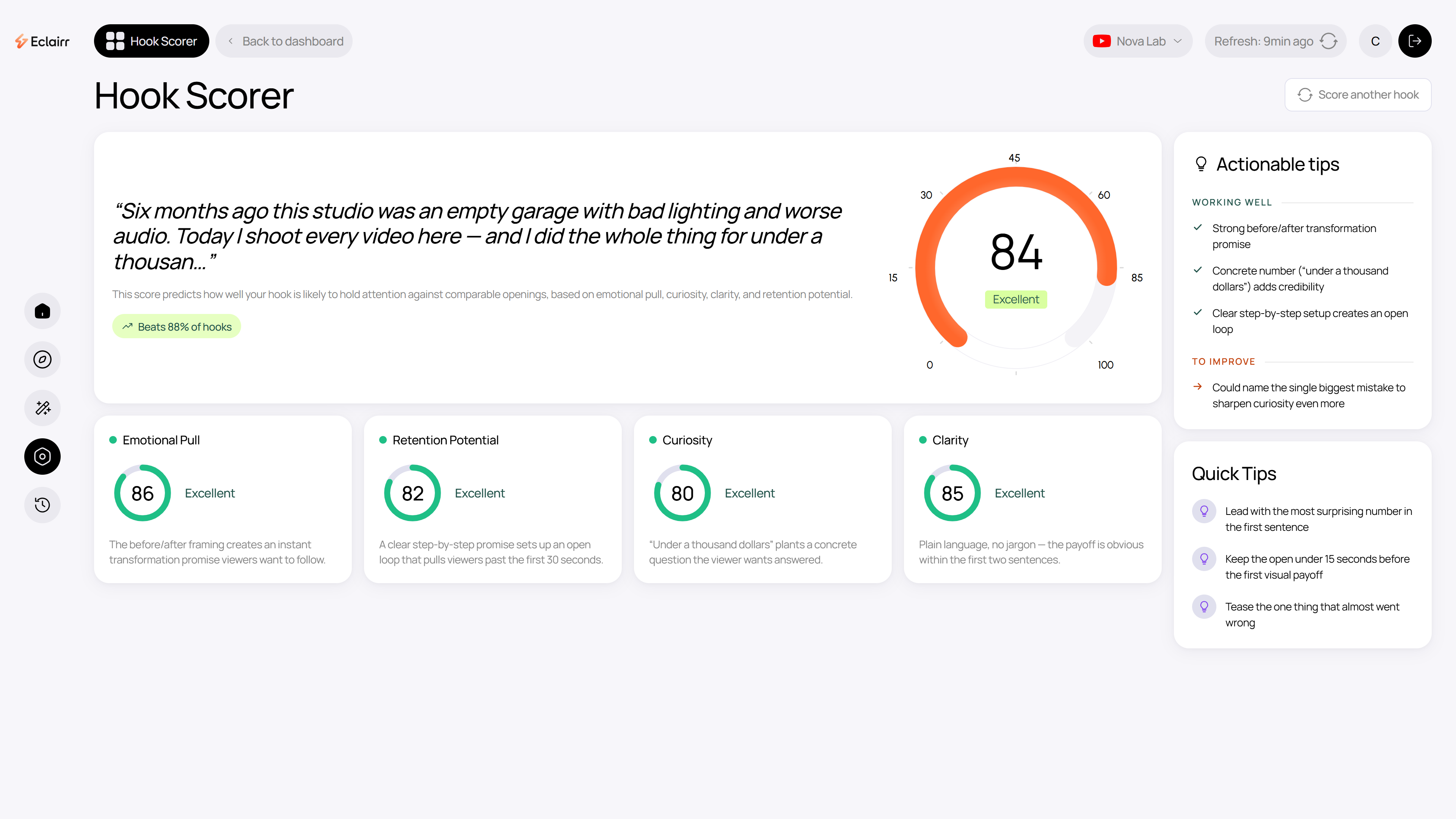1456x819 pixels.
Task: Select the hexagon Hook Scorer sidebar icon
Action: coord(42,456)
